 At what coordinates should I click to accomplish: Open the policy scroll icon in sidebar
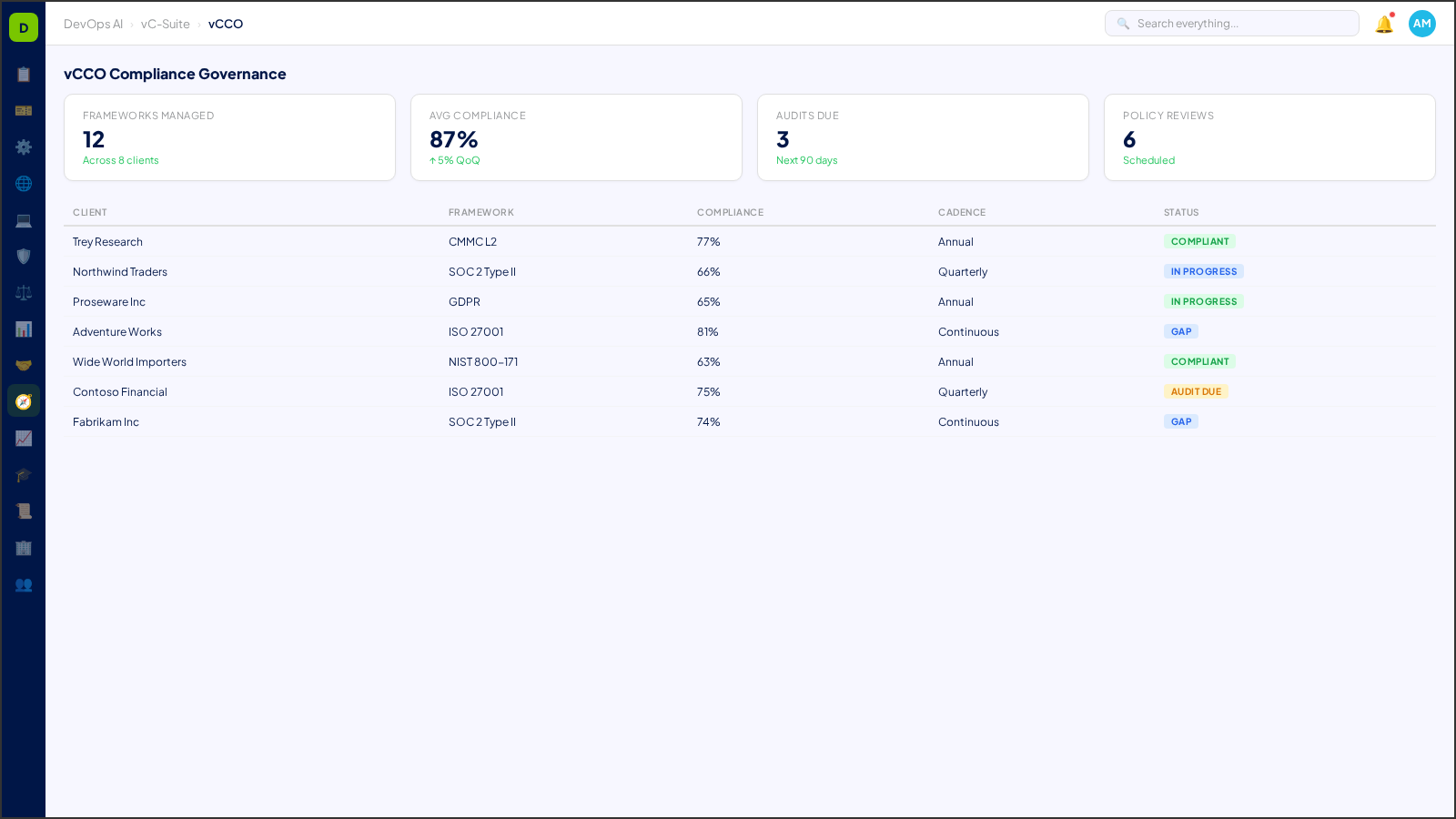[24, 511]
